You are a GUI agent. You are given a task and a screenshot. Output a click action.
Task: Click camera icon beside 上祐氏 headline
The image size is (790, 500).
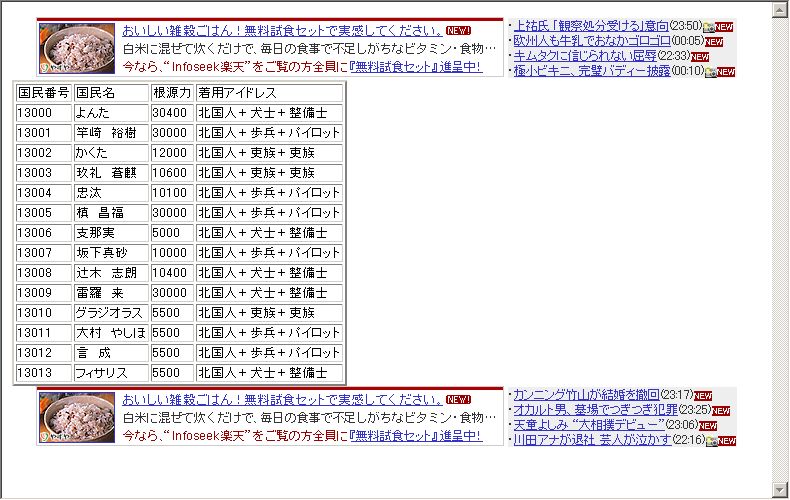coord(708,27)
